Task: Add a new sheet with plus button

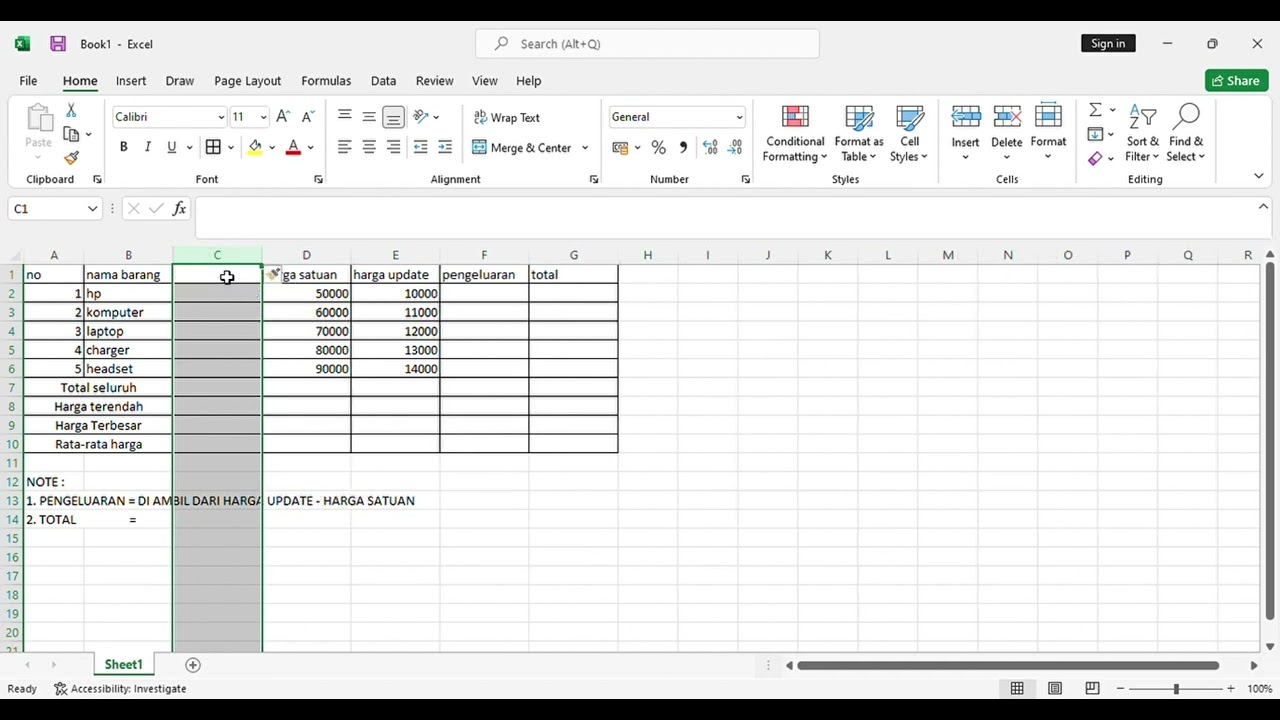Action: point(193,665)
